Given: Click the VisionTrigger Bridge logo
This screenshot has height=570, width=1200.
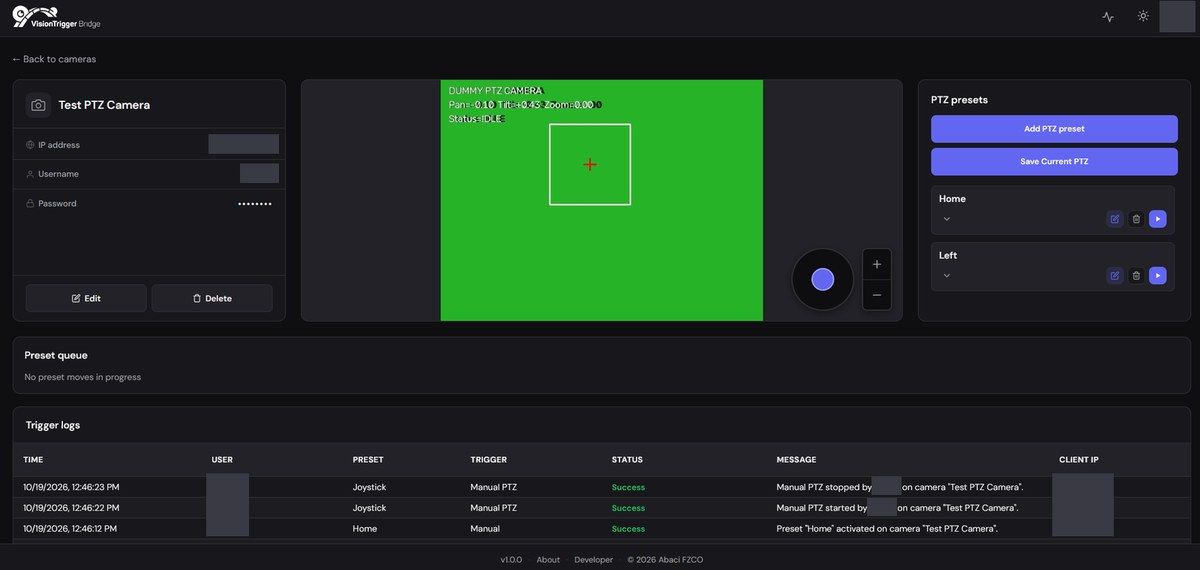Looking at the screenshot, I should click(x=57, y=17).
